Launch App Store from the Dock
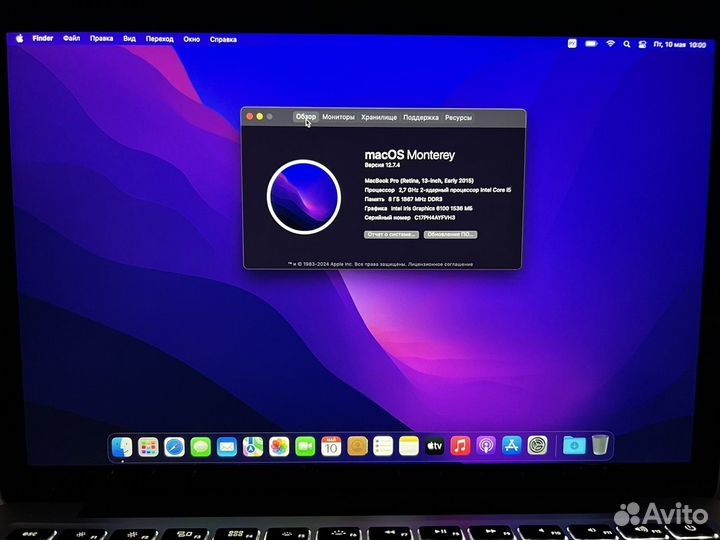 point(512,445)
